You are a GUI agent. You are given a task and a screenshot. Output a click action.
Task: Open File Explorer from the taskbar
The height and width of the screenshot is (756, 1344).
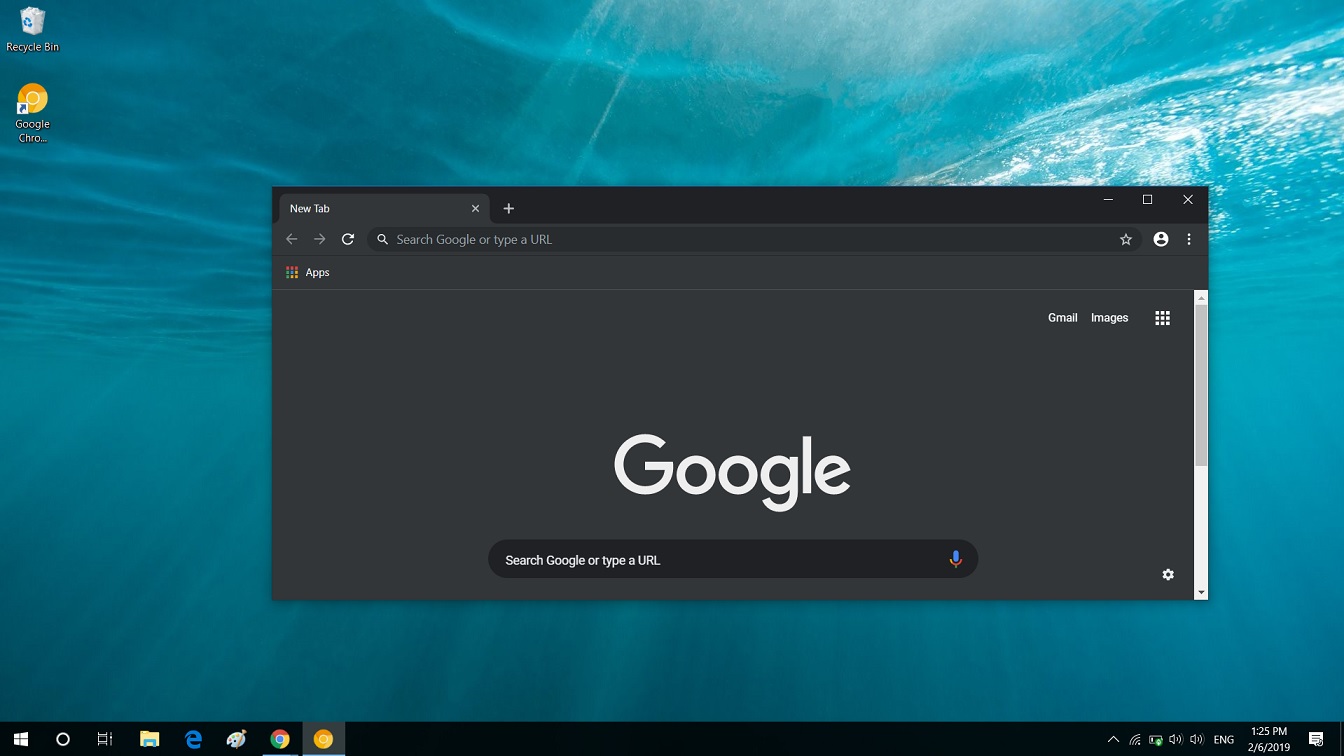(149, 739)
